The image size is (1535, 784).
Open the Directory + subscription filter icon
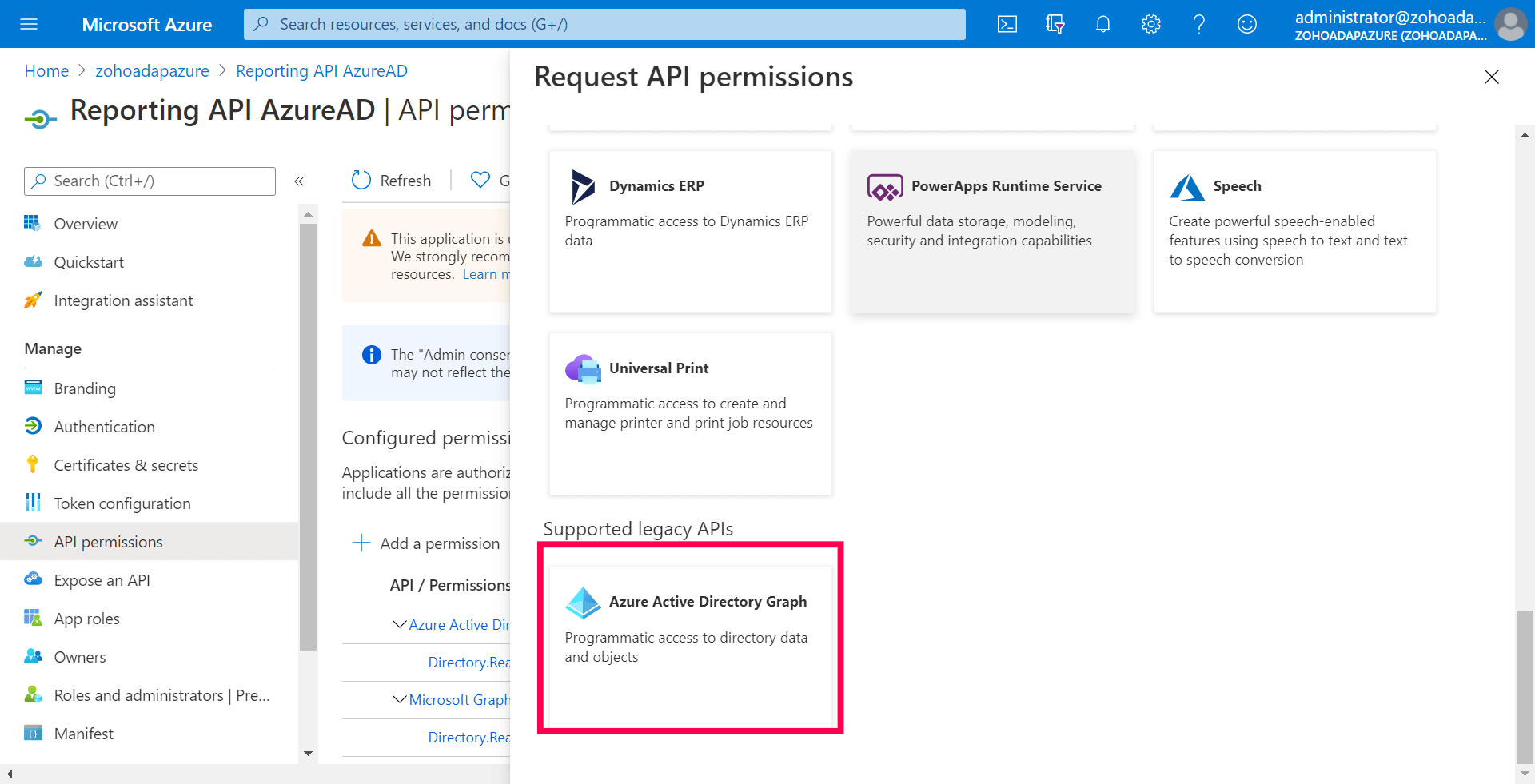click(x=1055, y=24)
